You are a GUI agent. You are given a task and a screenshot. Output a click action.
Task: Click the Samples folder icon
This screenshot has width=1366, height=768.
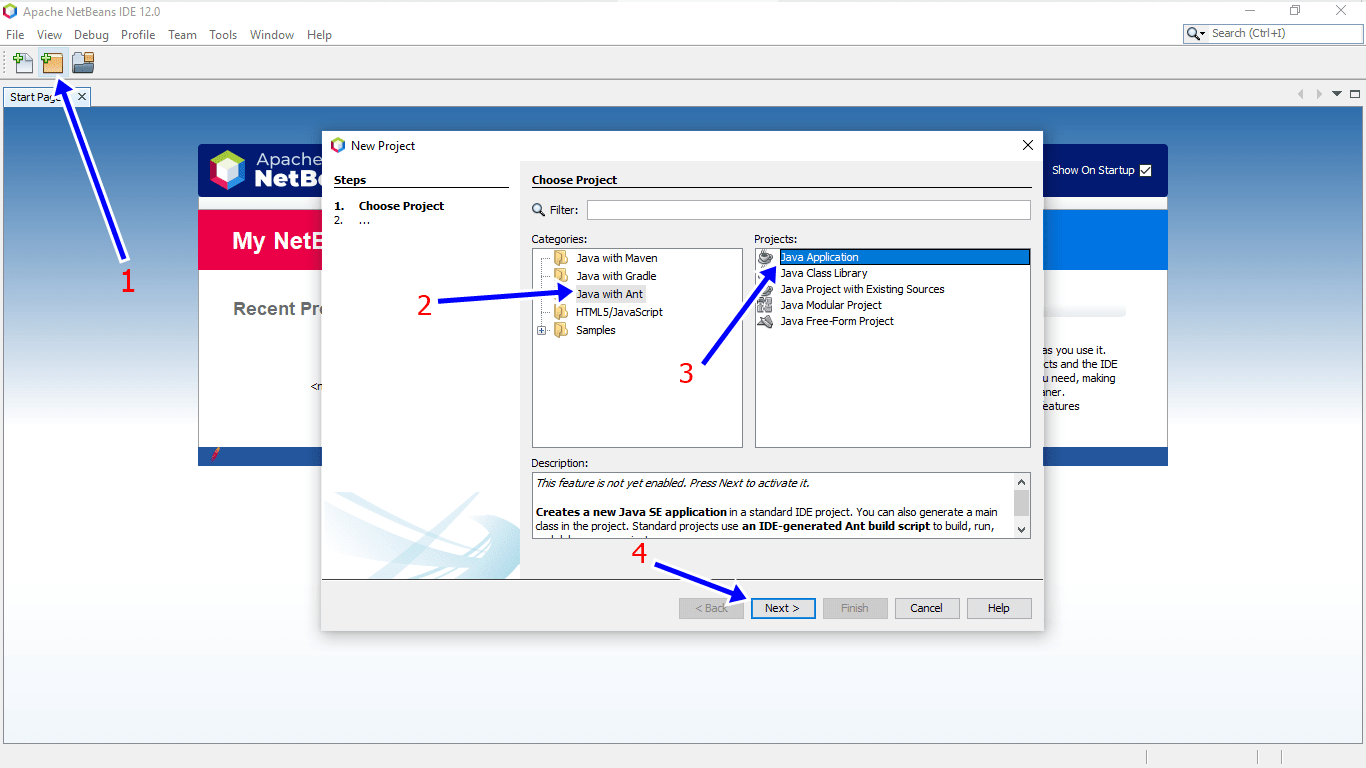tap(561, 330)
